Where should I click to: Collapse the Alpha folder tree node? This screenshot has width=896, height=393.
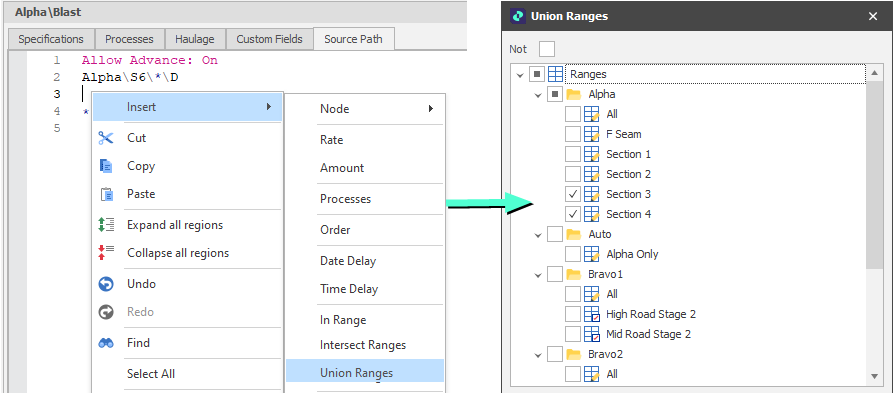coord(538,95)
